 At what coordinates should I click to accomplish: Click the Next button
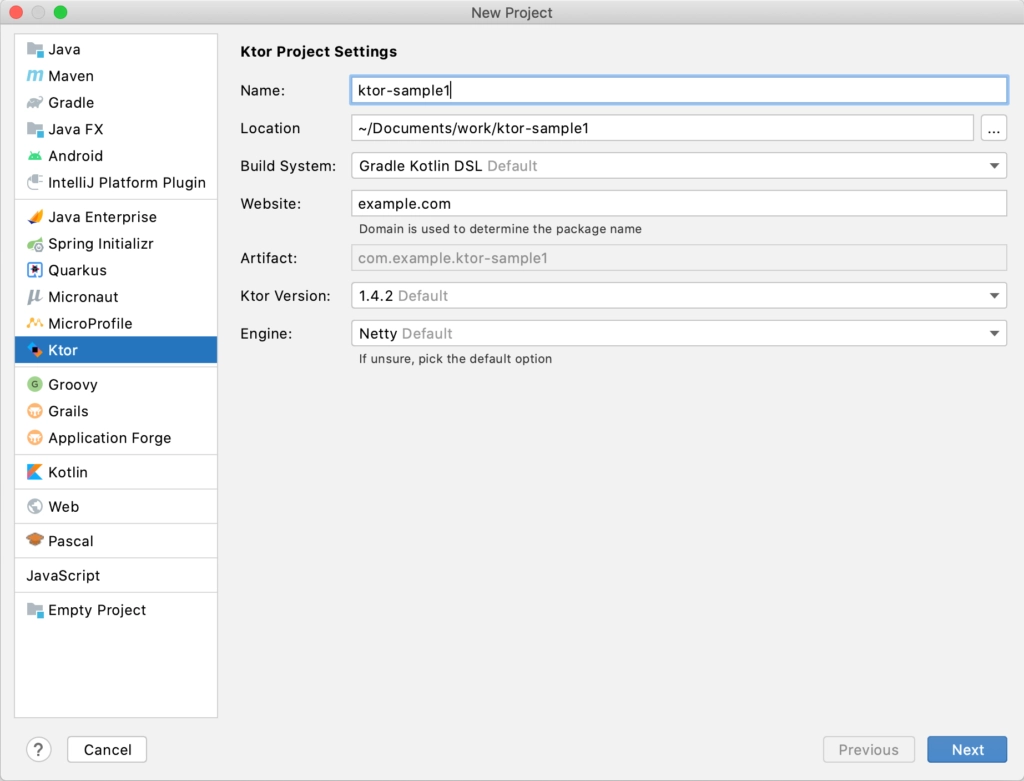[967, 750]
